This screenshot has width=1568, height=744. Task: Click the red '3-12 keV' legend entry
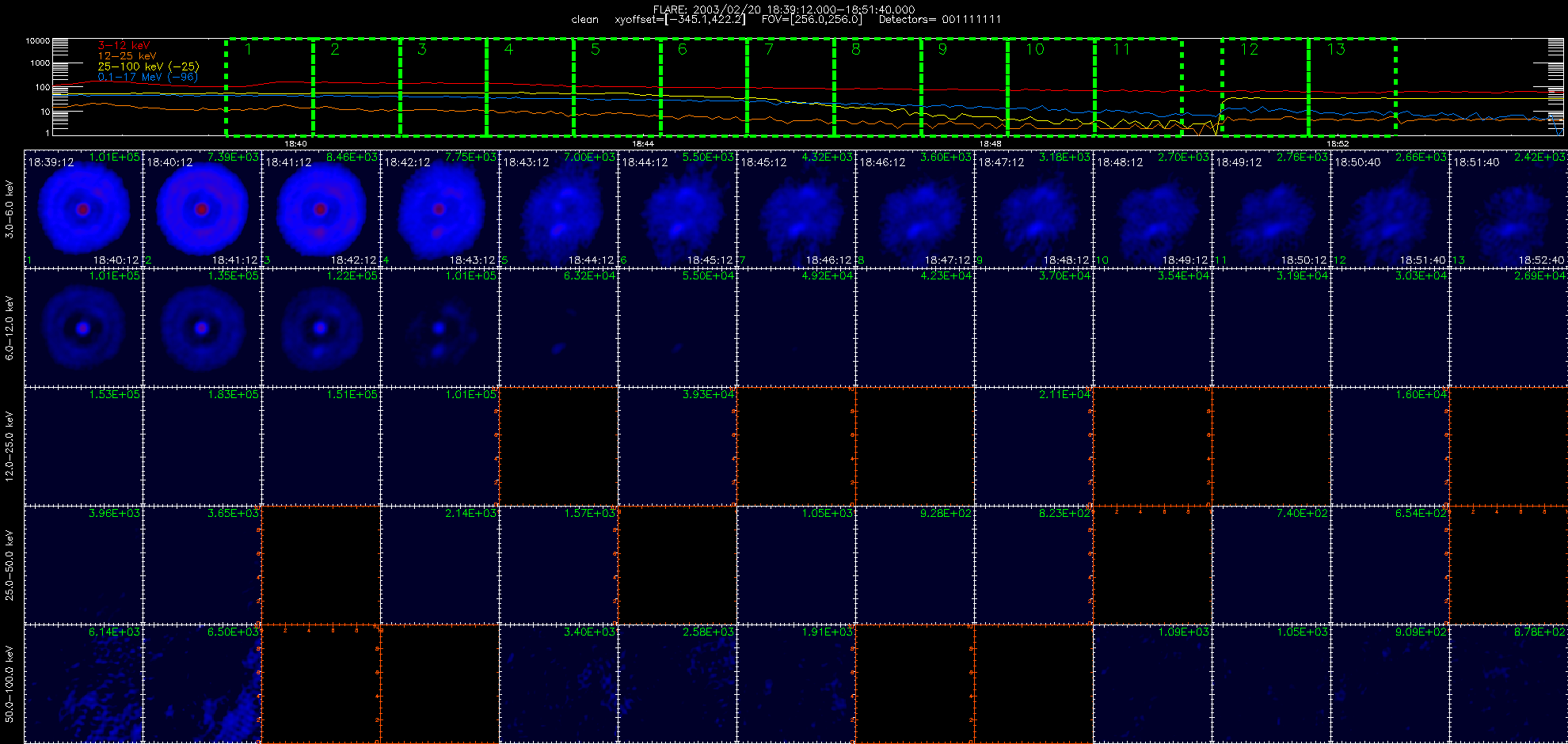[x=124, y=46]
